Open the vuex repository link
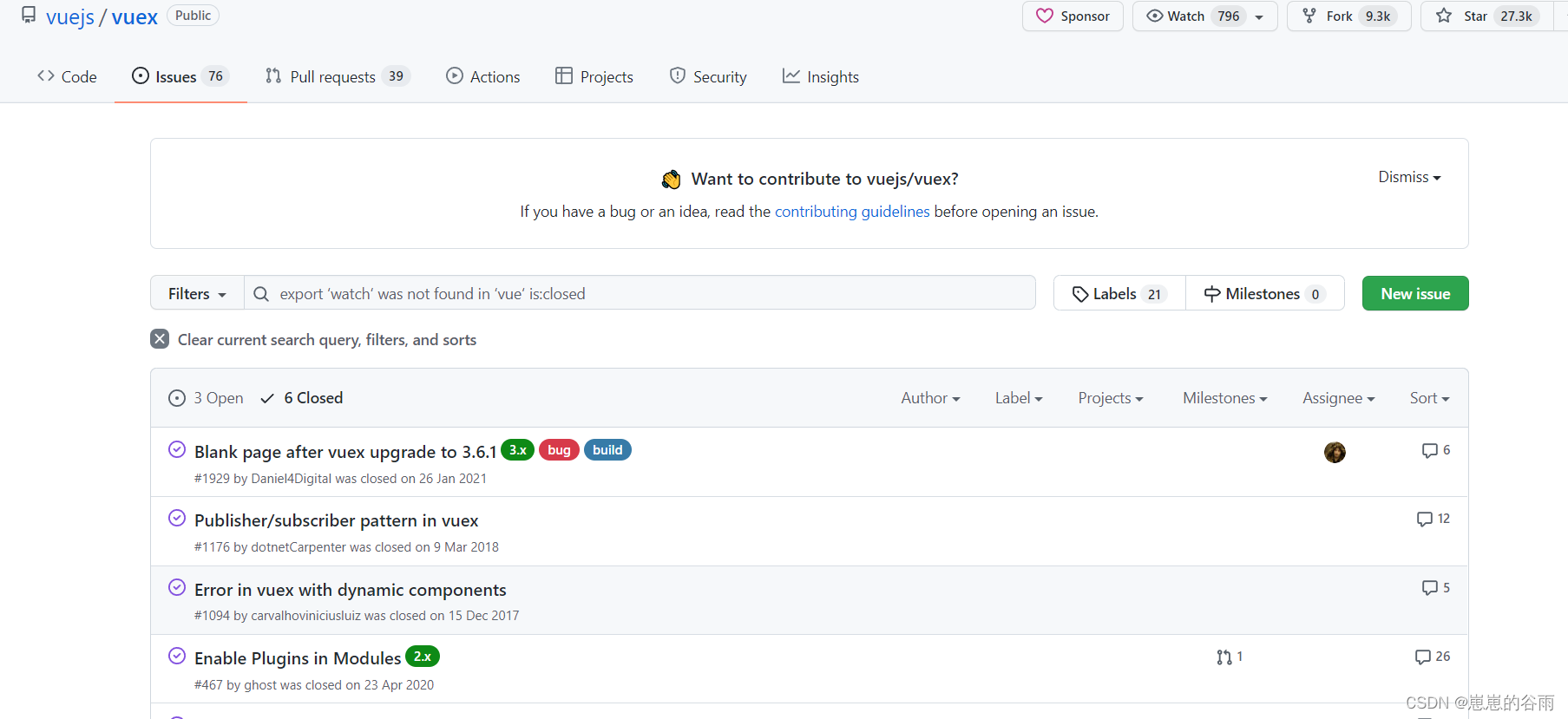Image resolution: width=1568 pixels, height=719 pixels. (x=134, y=16)
